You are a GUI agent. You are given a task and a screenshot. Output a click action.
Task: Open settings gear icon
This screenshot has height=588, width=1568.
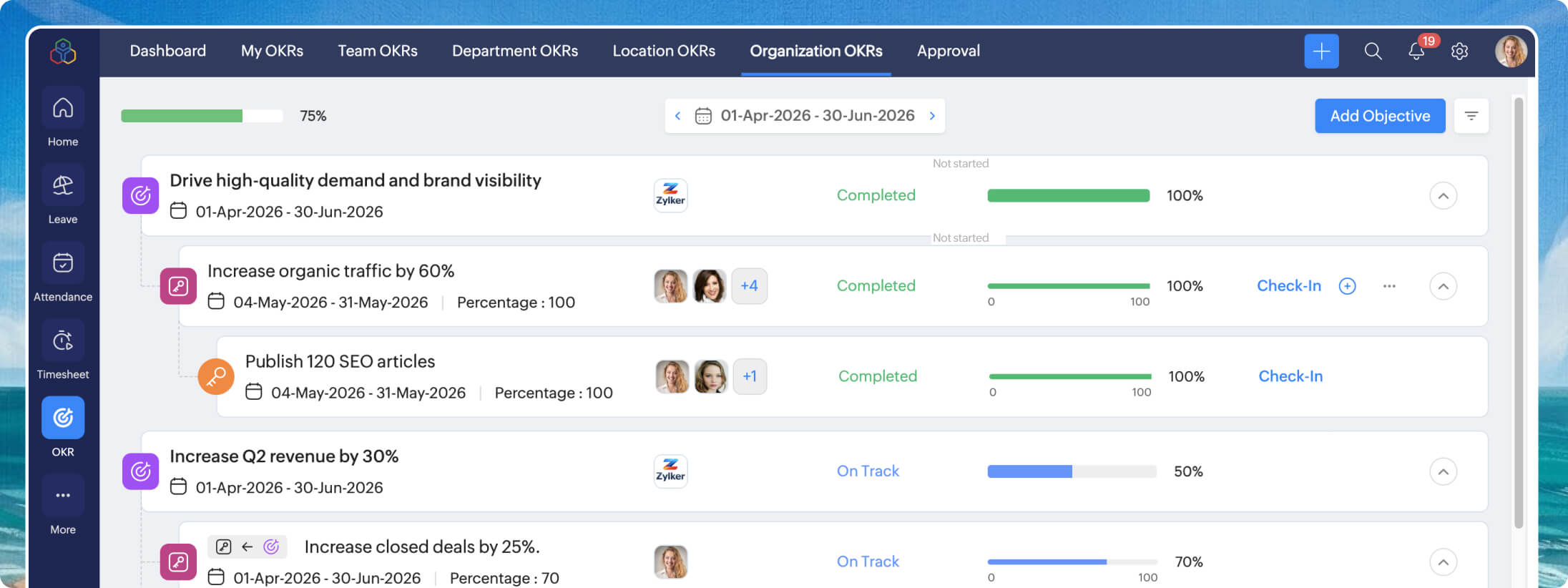pyautogui.click(x=1459, y=52)
